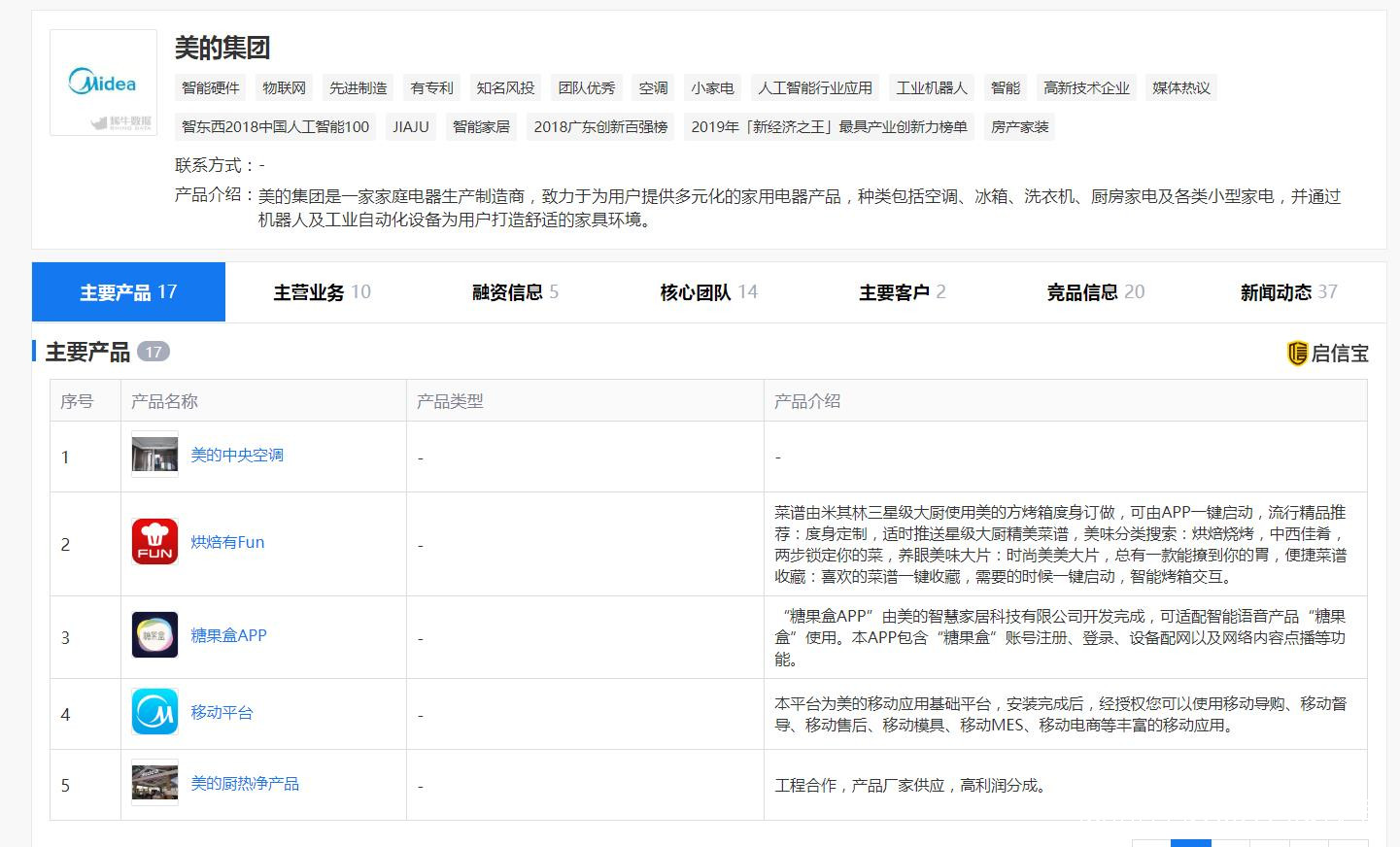Viewport: 1400px width, 847px height.
Task: Open the 美的厨热净产品 product thumbnail
Action: [154, 783]
